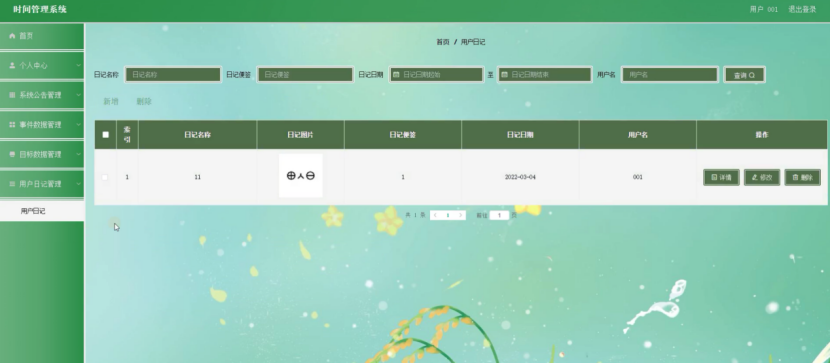
Task: Focus the 日记便签 input field
Action: coord(305,75)
